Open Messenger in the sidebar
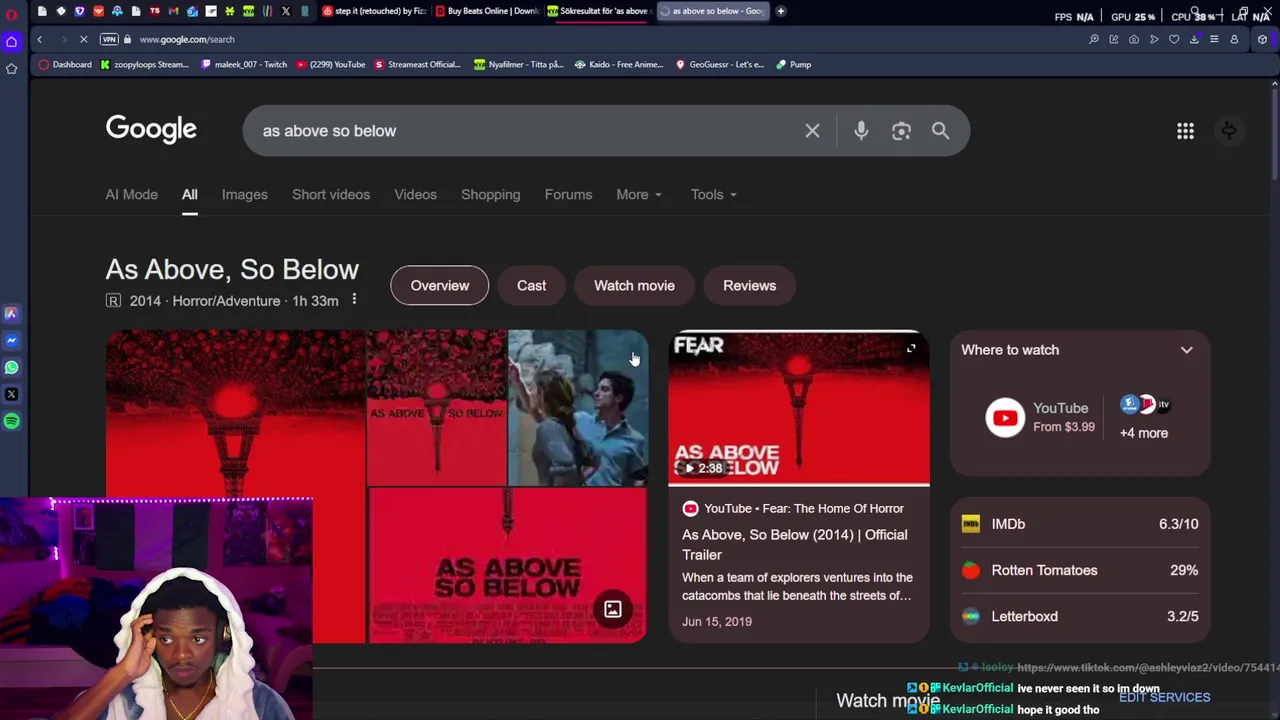1280x720 pixels. tap(12, 341)
